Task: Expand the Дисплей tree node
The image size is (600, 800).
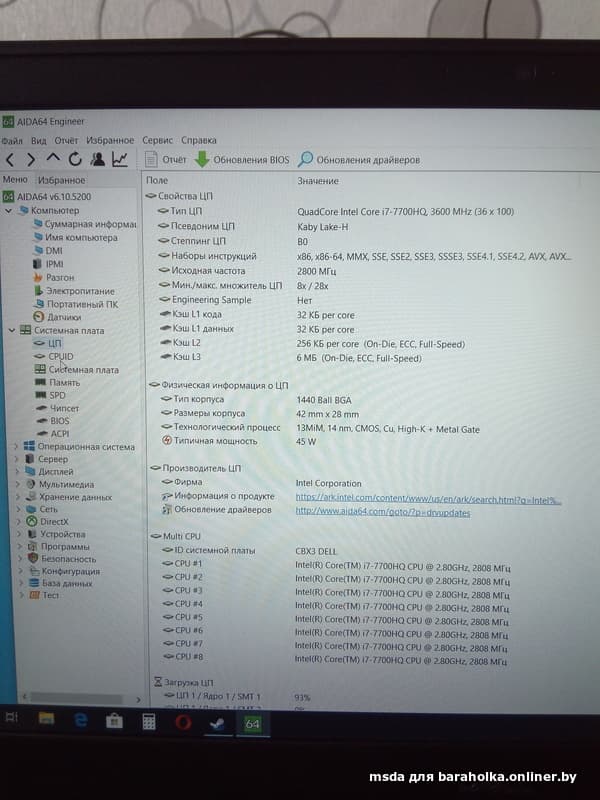Action: click(18, 472)
